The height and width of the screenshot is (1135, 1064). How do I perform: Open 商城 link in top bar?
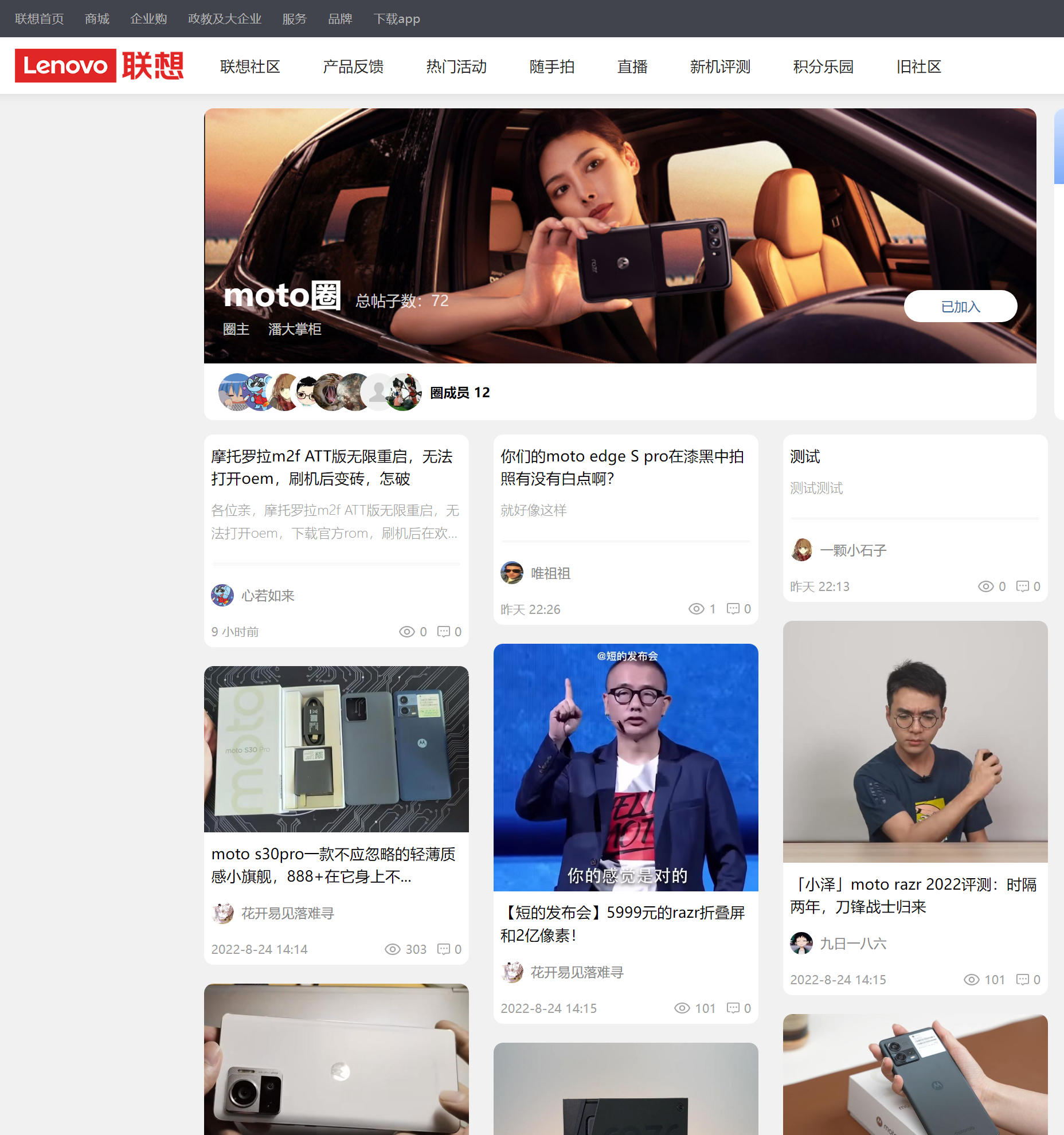[97, 19]
